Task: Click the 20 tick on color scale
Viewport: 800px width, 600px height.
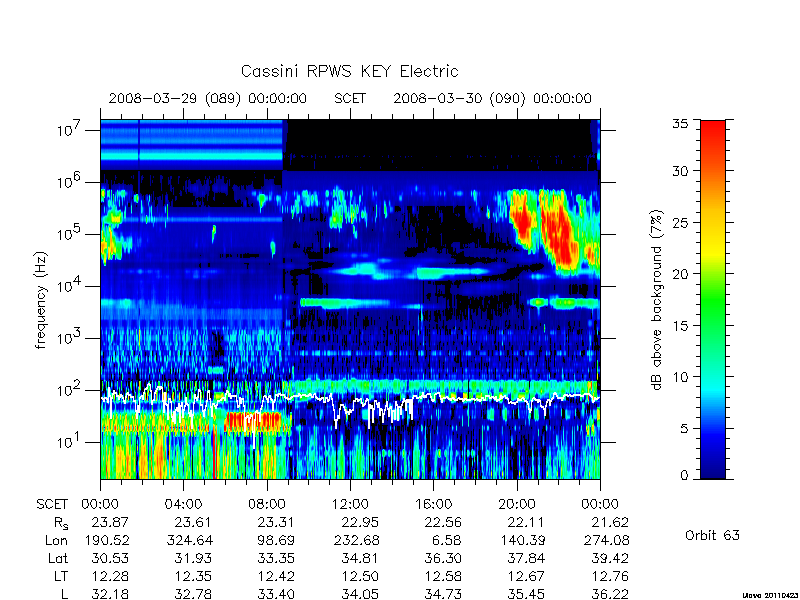Action: point(680,273)
